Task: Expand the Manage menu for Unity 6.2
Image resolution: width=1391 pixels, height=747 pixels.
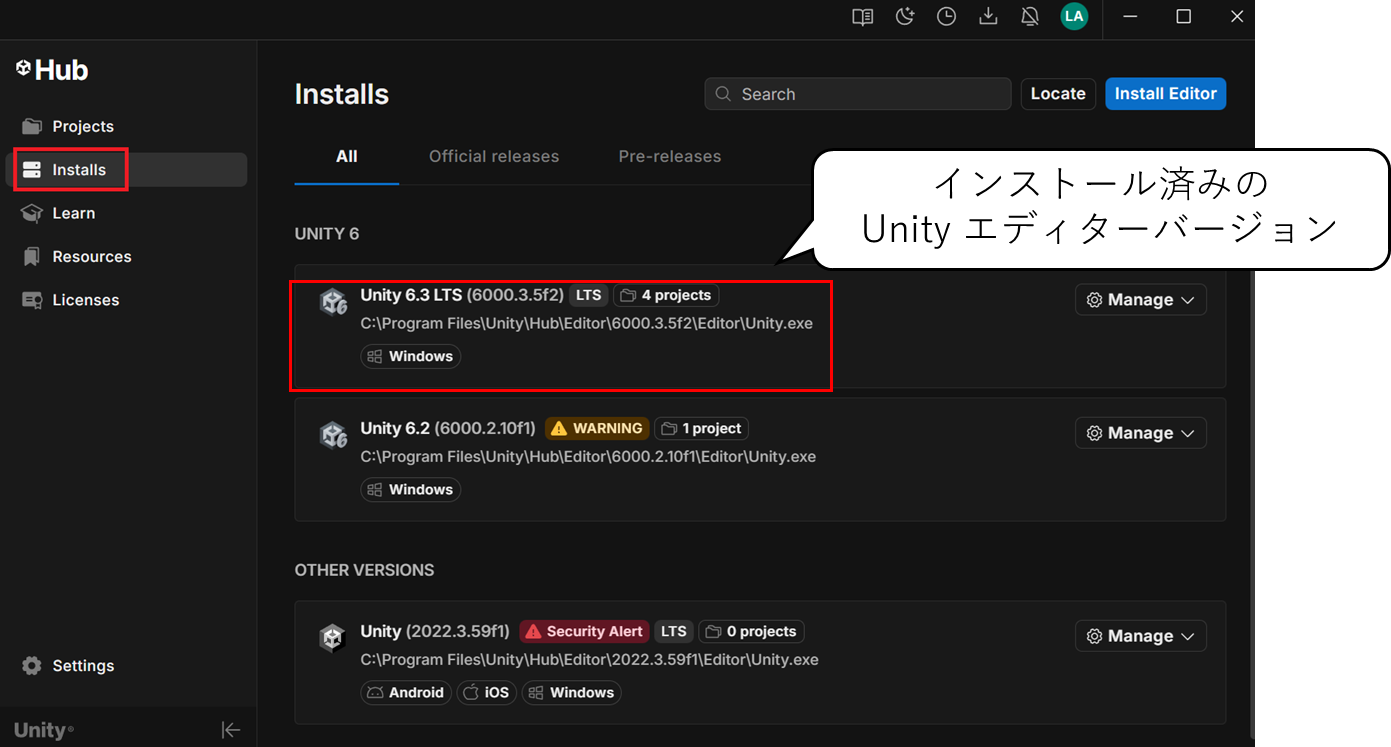Action: (x=1140, y=432)
